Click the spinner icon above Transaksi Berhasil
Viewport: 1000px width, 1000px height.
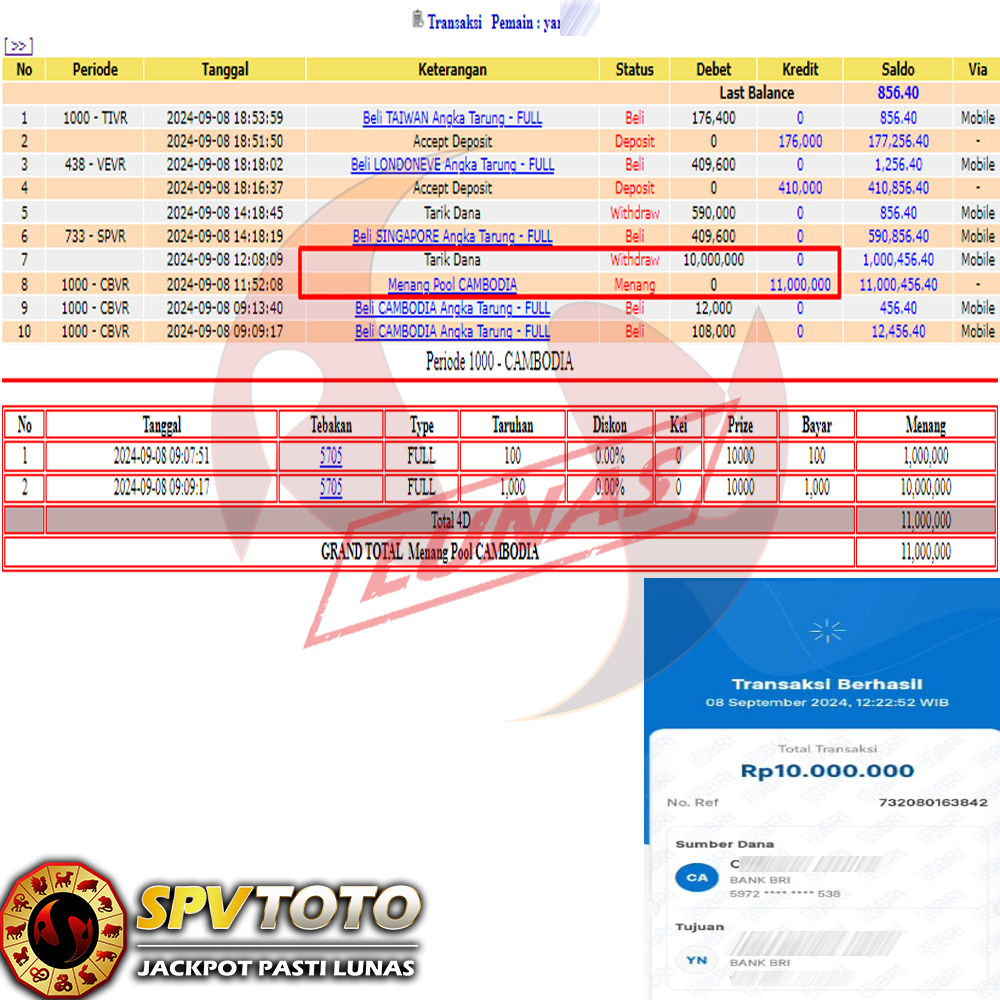pyautogui.click(x=826, y=631)
